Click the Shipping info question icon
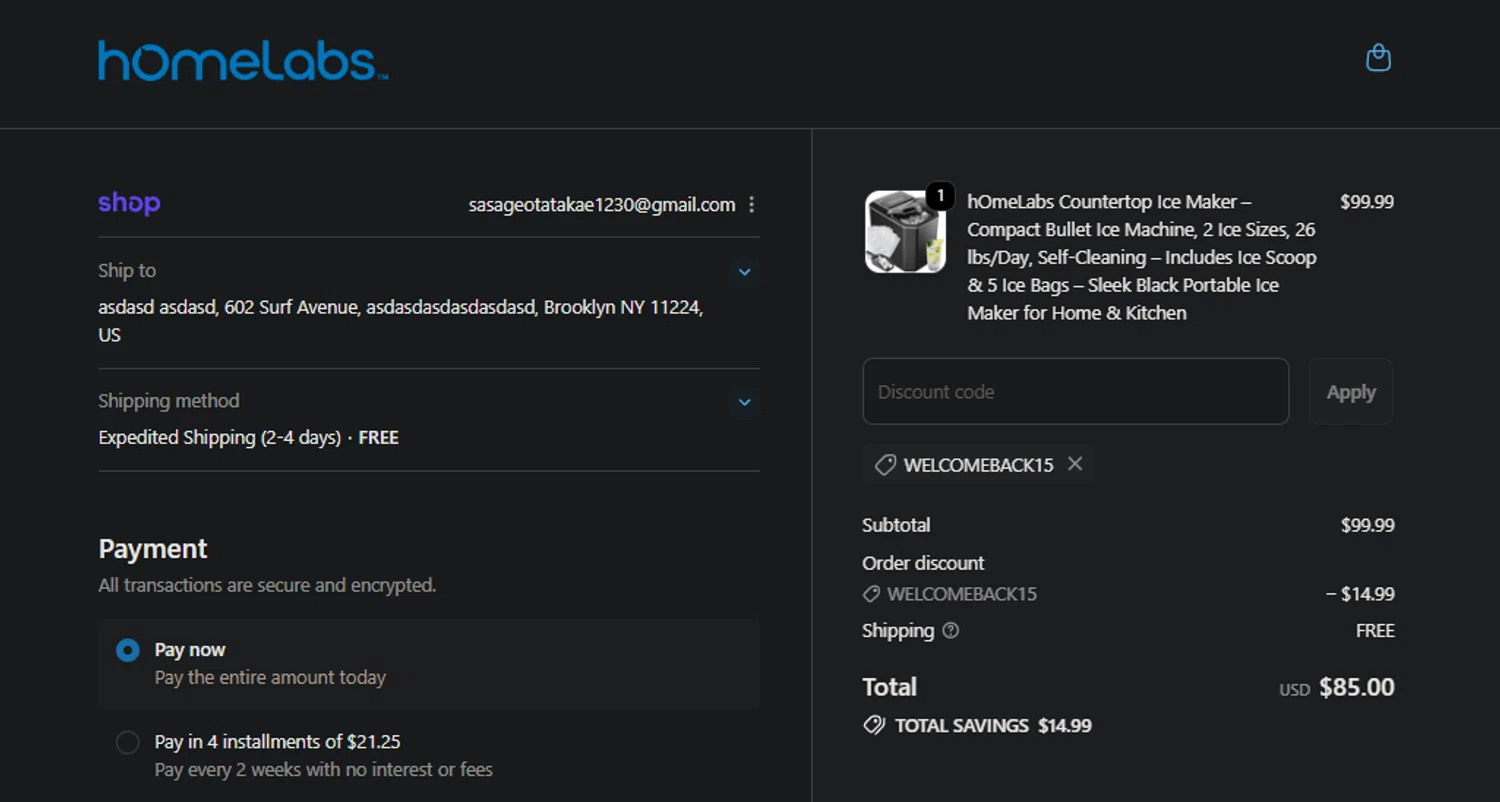1500x802 pixels. 951,631
